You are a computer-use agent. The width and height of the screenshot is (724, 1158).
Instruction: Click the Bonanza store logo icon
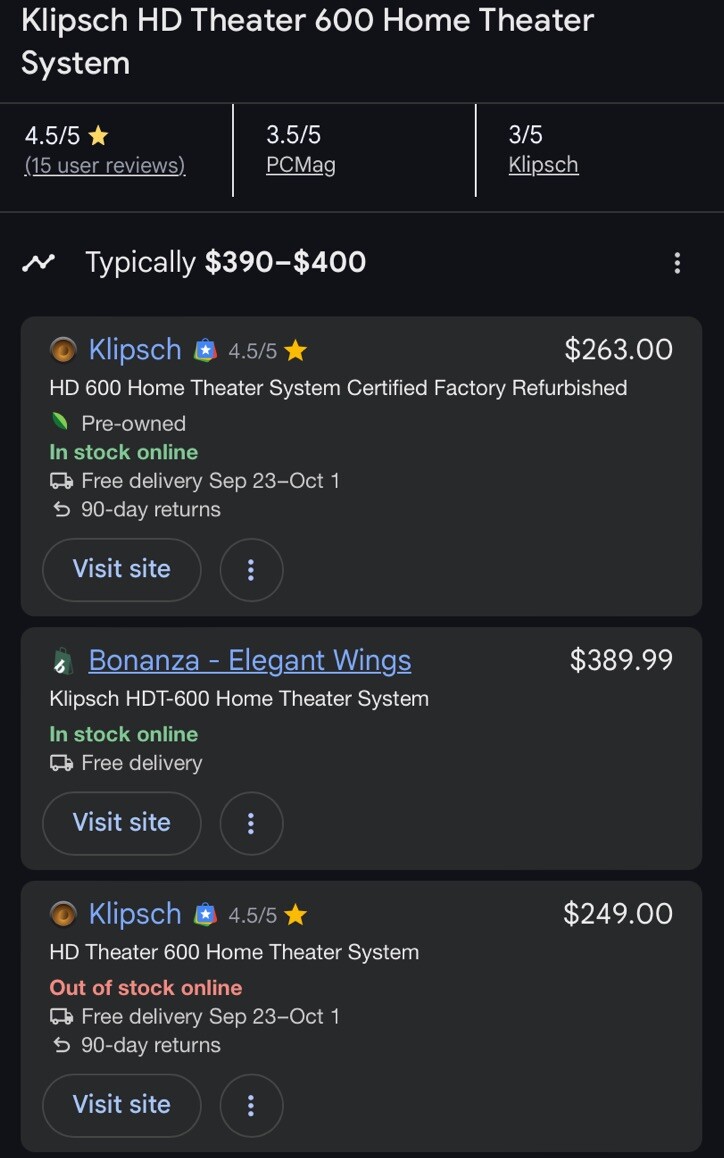(x=62, y=661)
